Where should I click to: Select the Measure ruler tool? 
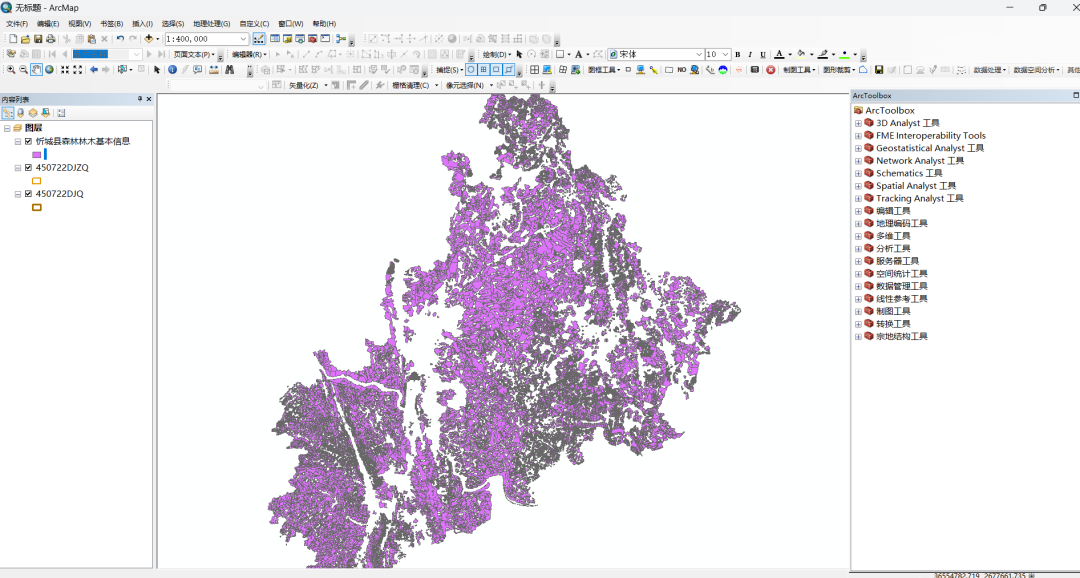[x=214, y=70]
